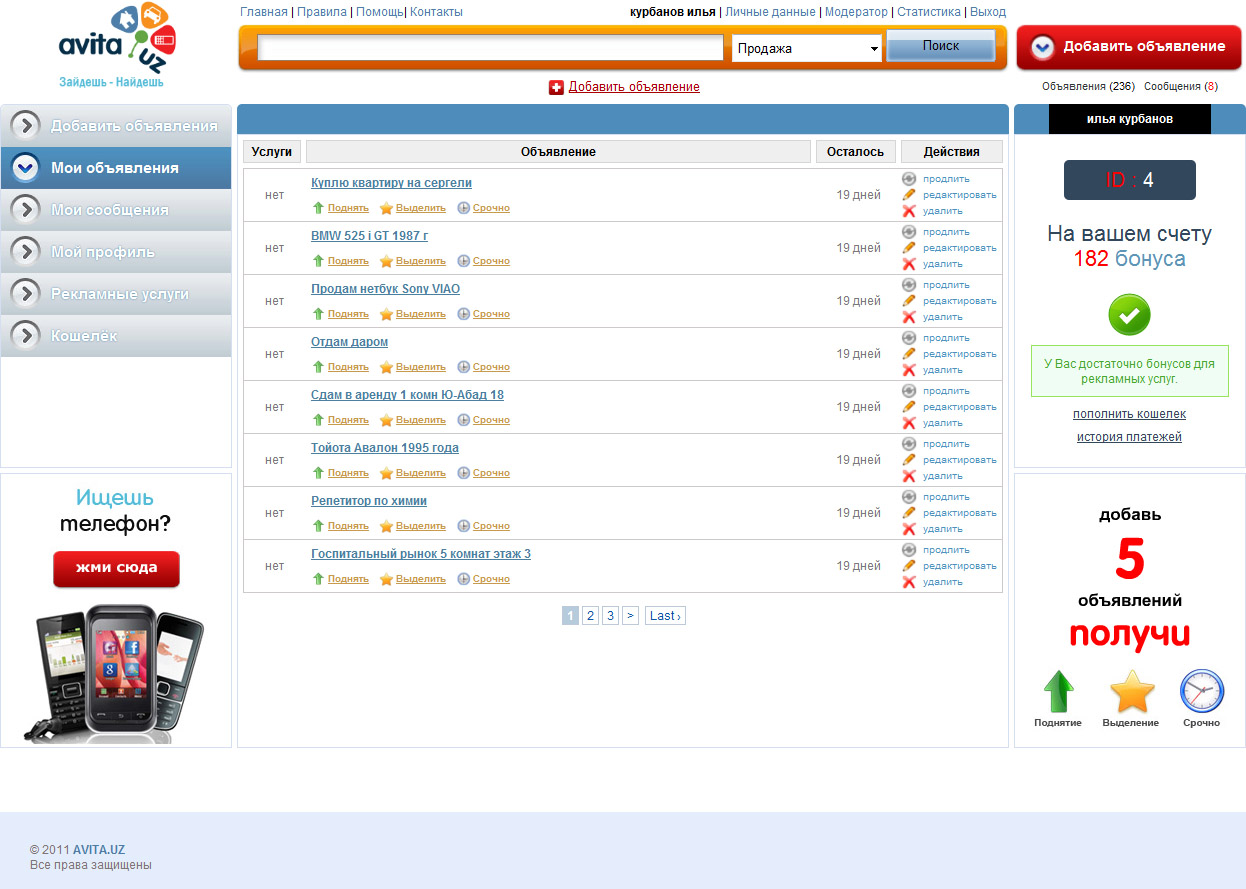Open Сообщения (8) counter link
Screen dimensions: 1246x889
click(x=1181, y=87)
